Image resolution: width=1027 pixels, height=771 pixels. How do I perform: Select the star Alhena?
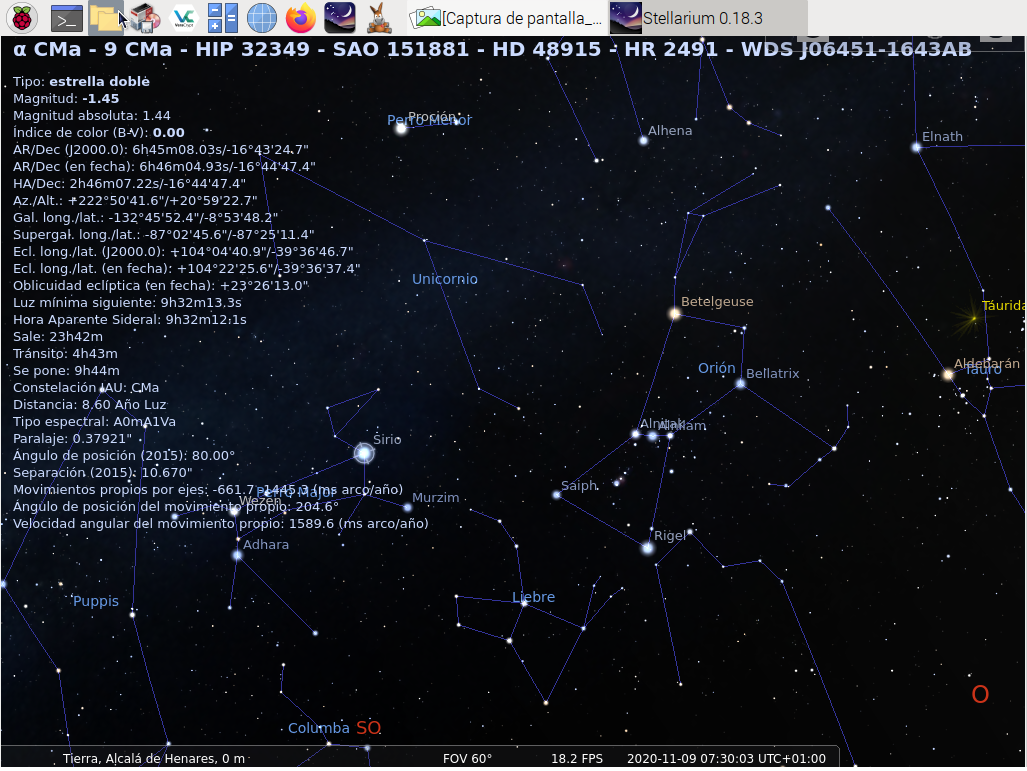coord(643,140)
